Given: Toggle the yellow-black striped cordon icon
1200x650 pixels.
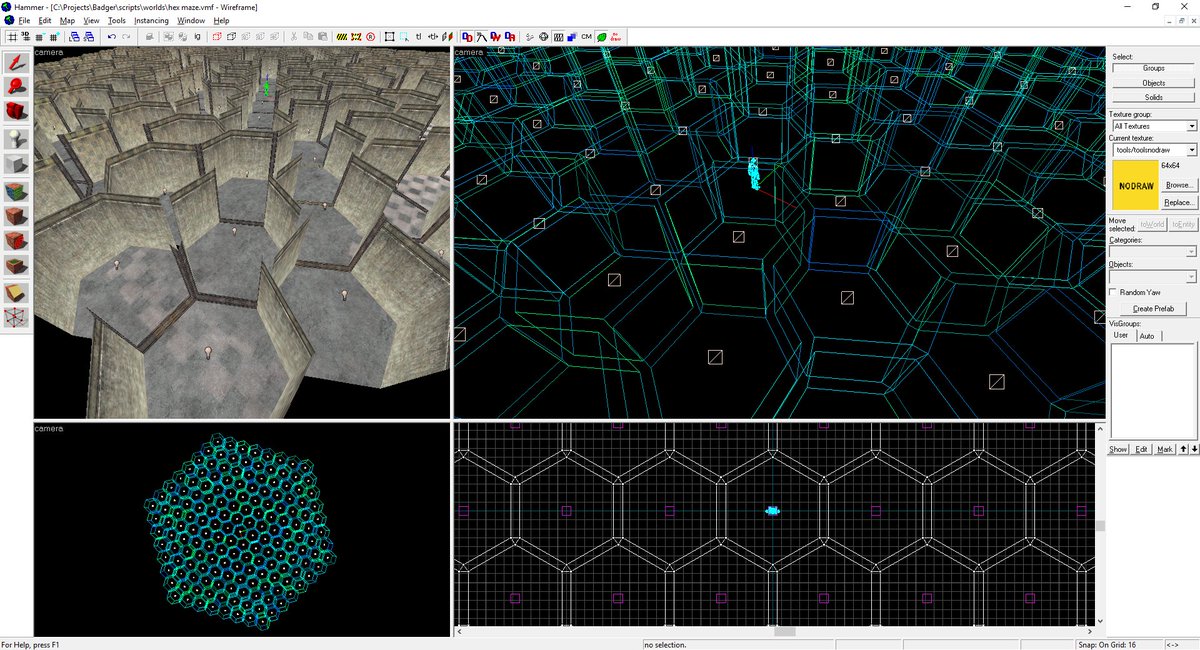Looking at the screenshot, I should [342, 36].
